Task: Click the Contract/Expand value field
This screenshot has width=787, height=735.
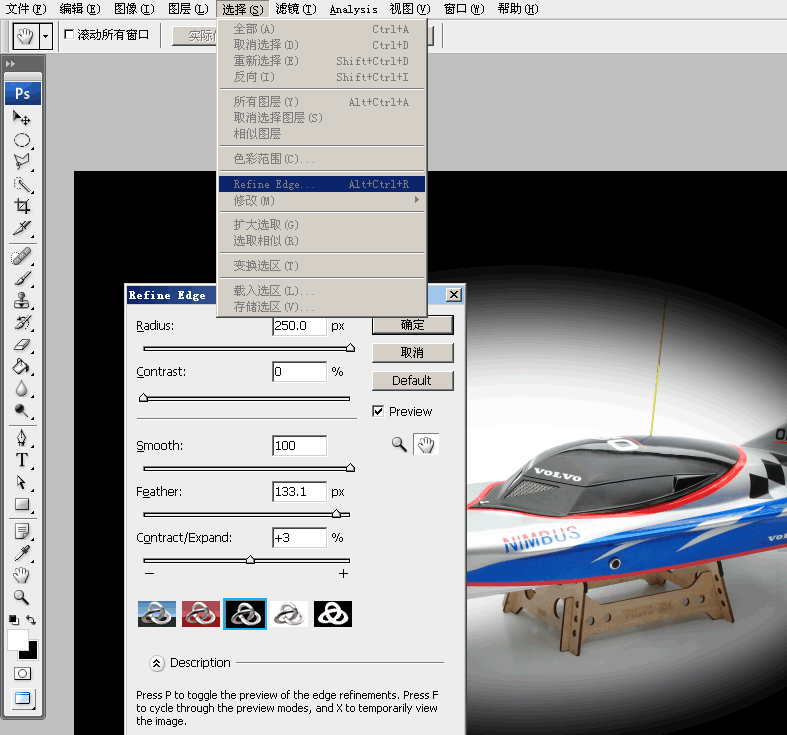Action: 299,538
